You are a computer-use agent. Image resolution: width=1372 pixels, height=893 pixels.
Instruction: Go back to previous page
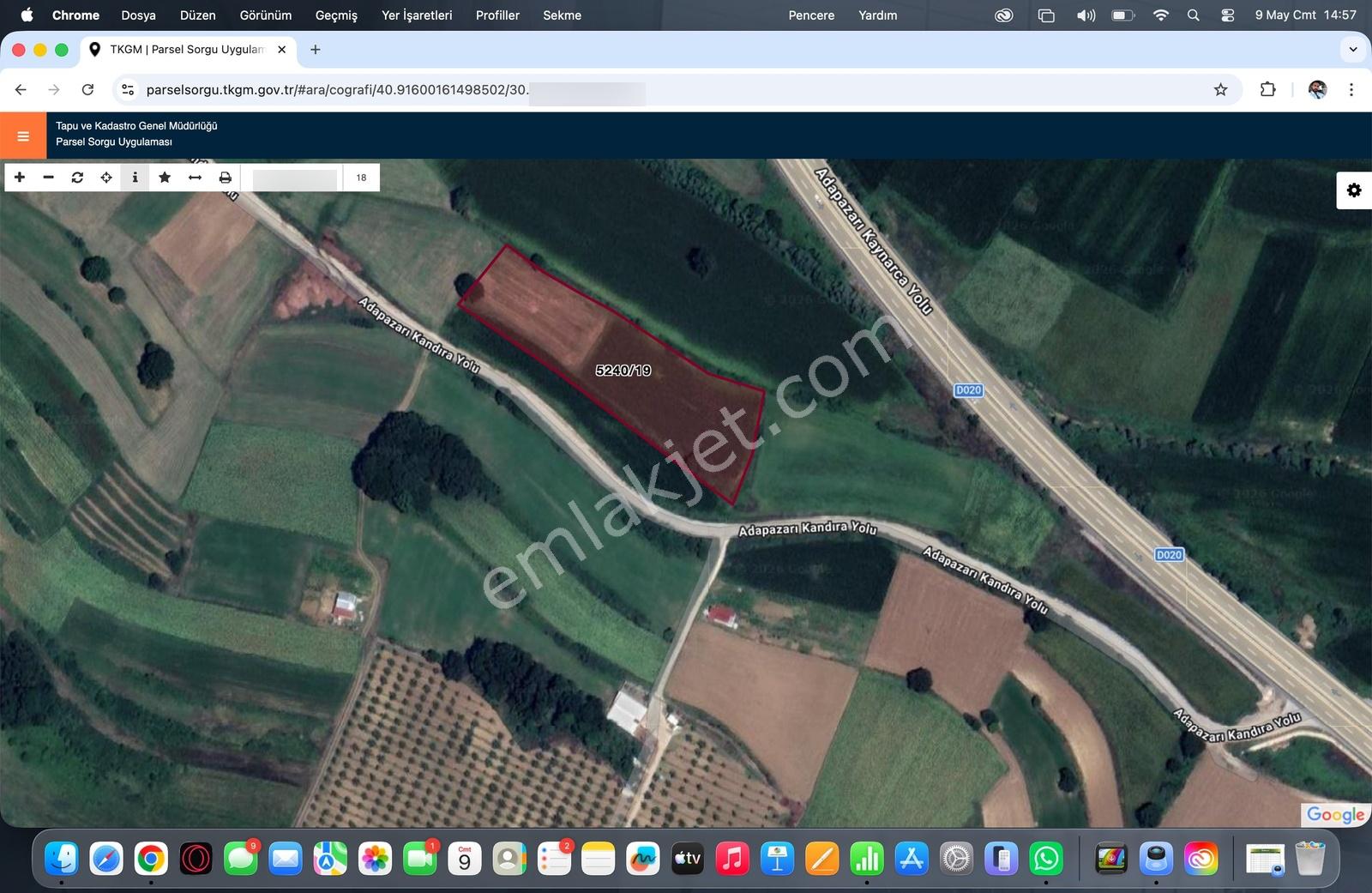21,89
